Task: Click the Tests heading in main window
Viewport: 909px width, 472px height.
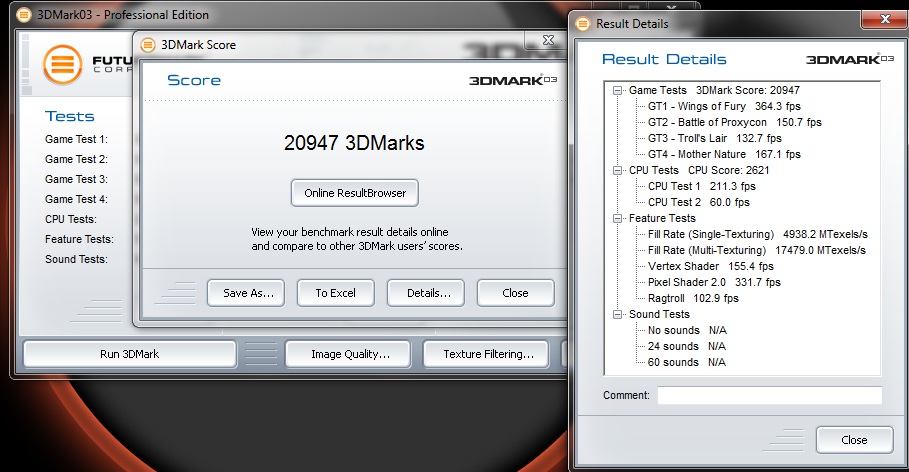Action: point(70,116)
